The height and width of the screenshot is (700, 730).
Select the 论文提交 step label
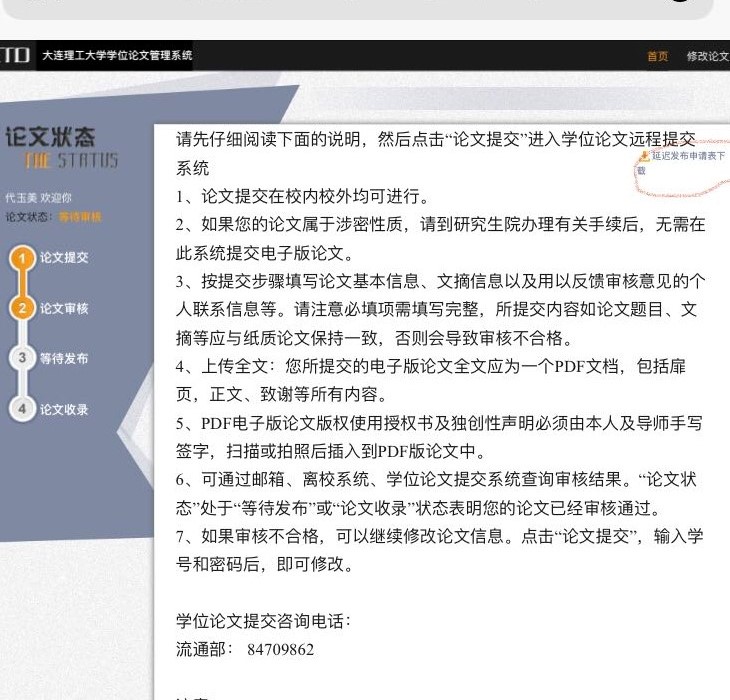(x=64, y=258)
